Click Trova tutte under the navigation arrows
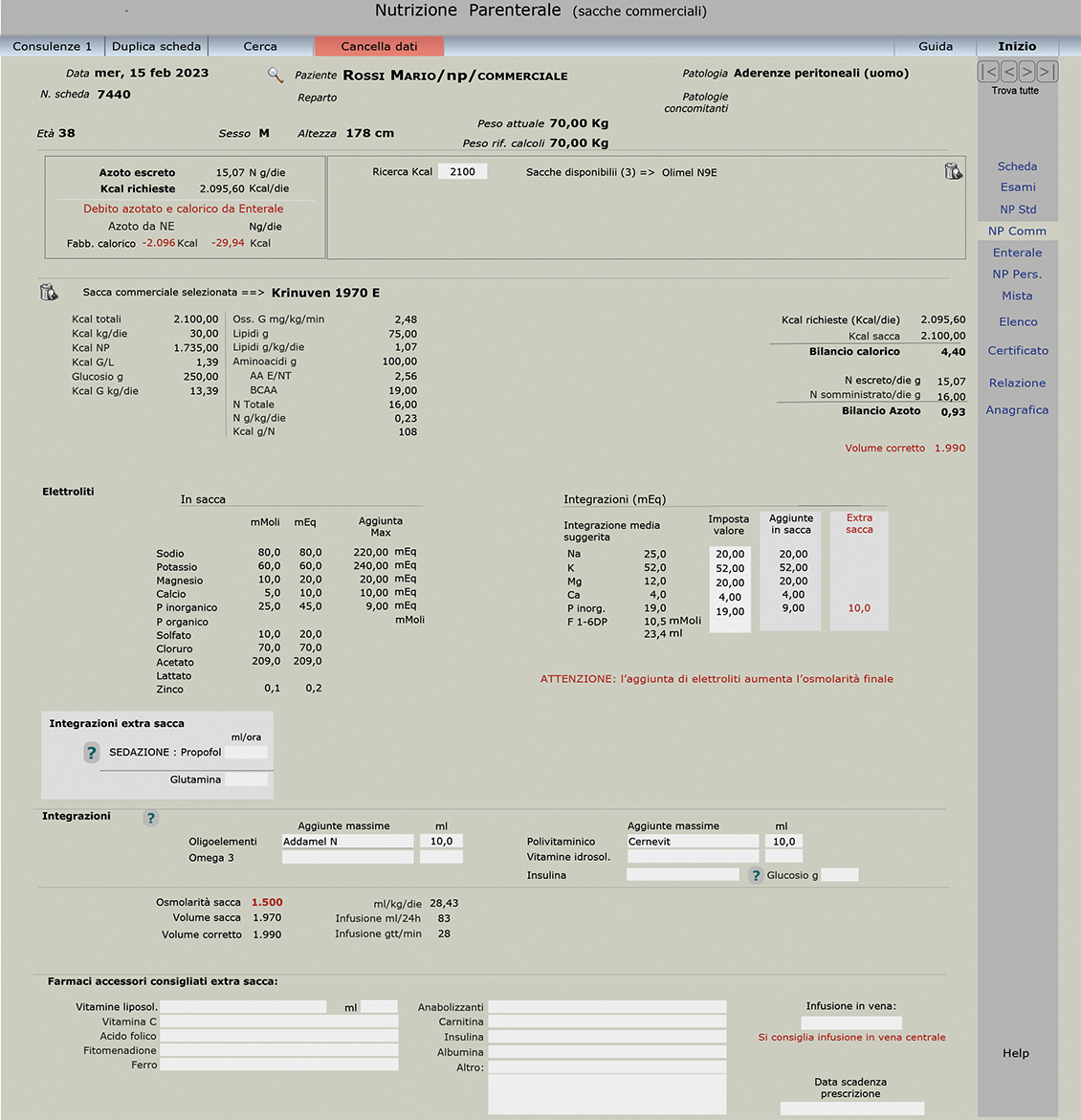Viewport: 1081px width, 1120px height. click(x=1015, y=91)
